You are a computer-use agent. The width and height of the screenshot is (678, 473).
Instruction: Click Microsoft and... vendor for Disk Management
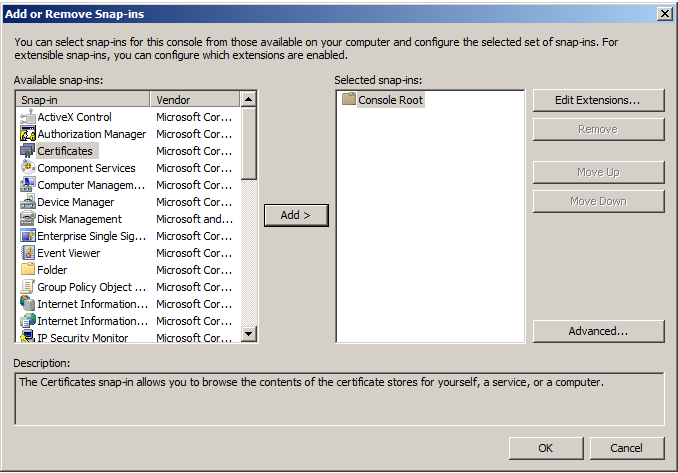(195, 219)
